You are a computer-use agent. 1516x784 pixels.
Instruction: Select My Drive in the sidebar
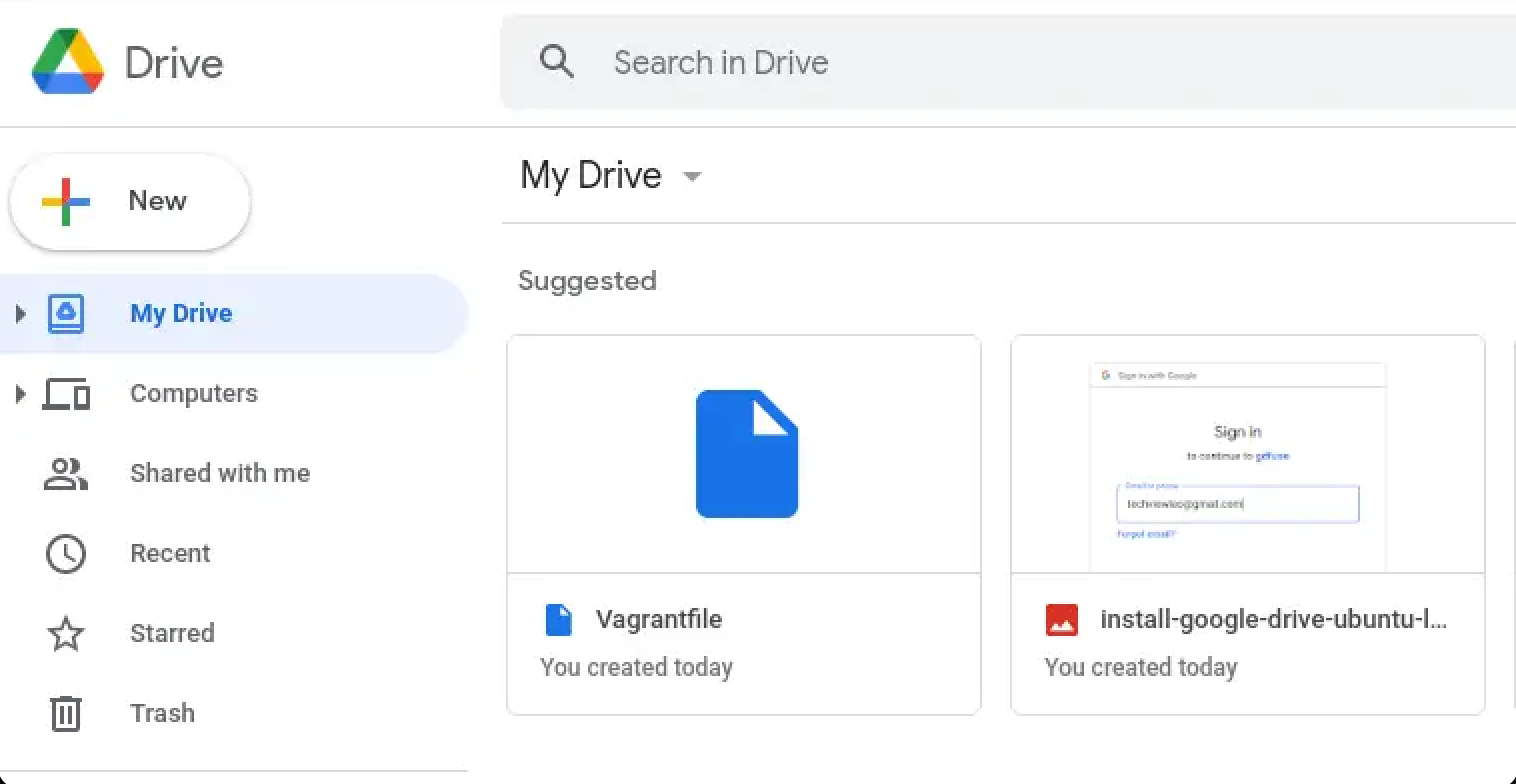click(x=180, y=312)
